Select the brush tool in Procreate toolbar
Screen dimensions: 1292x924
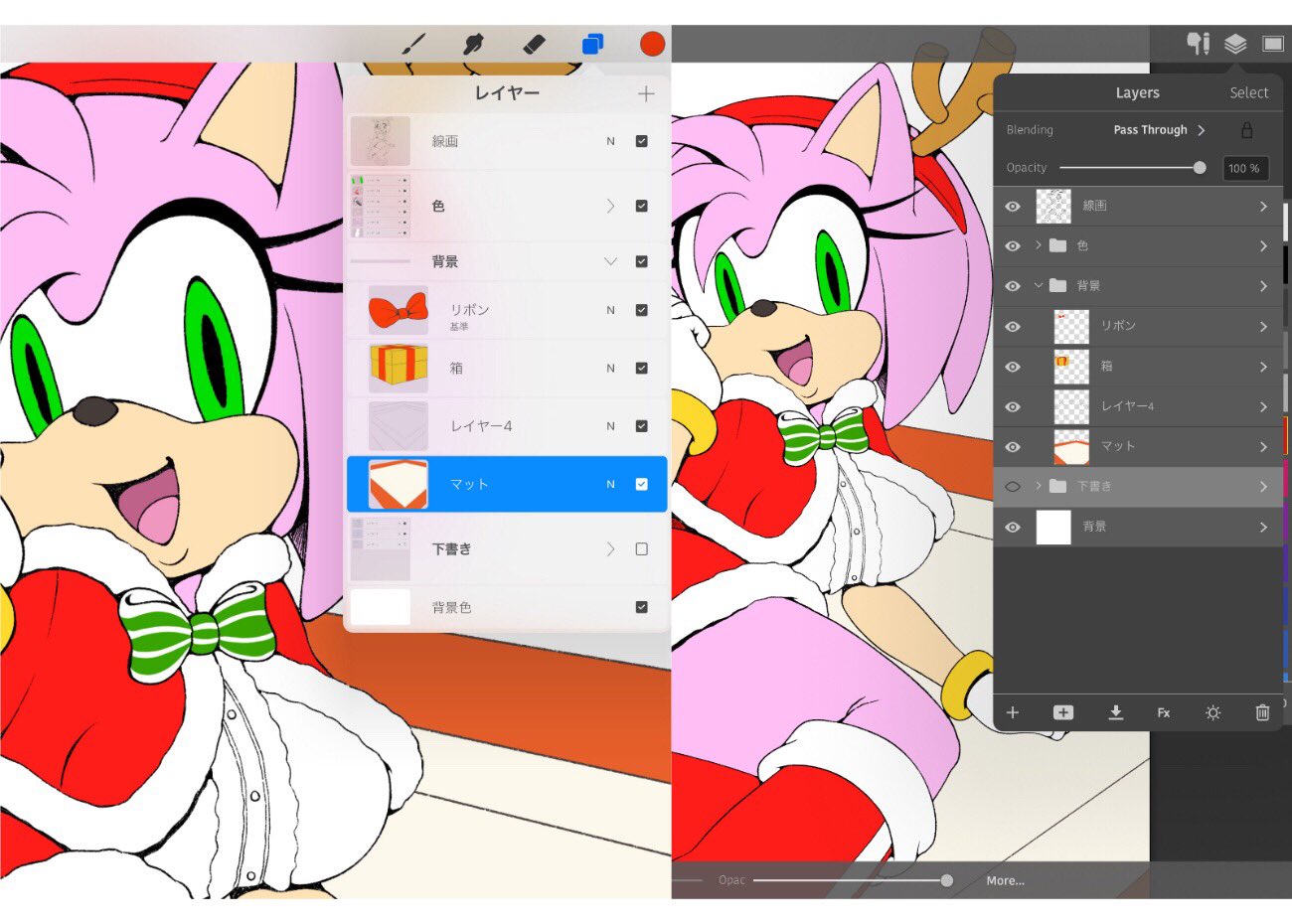coord(413,44)
